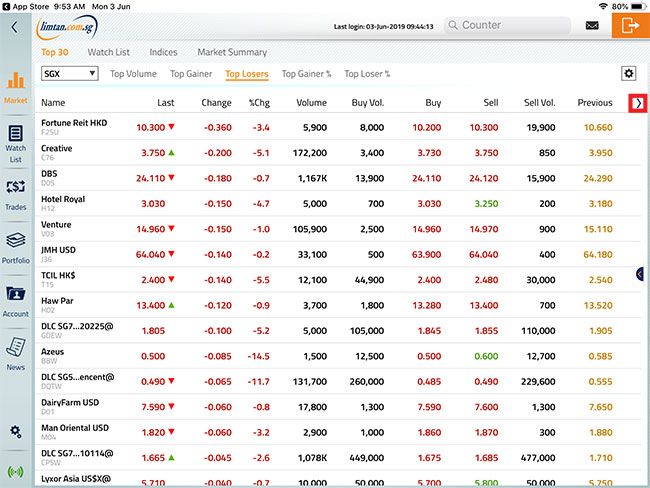Tap the limtan.com.sg logo
This screenshot has width=650, height=488.
[x=67, y=27]
